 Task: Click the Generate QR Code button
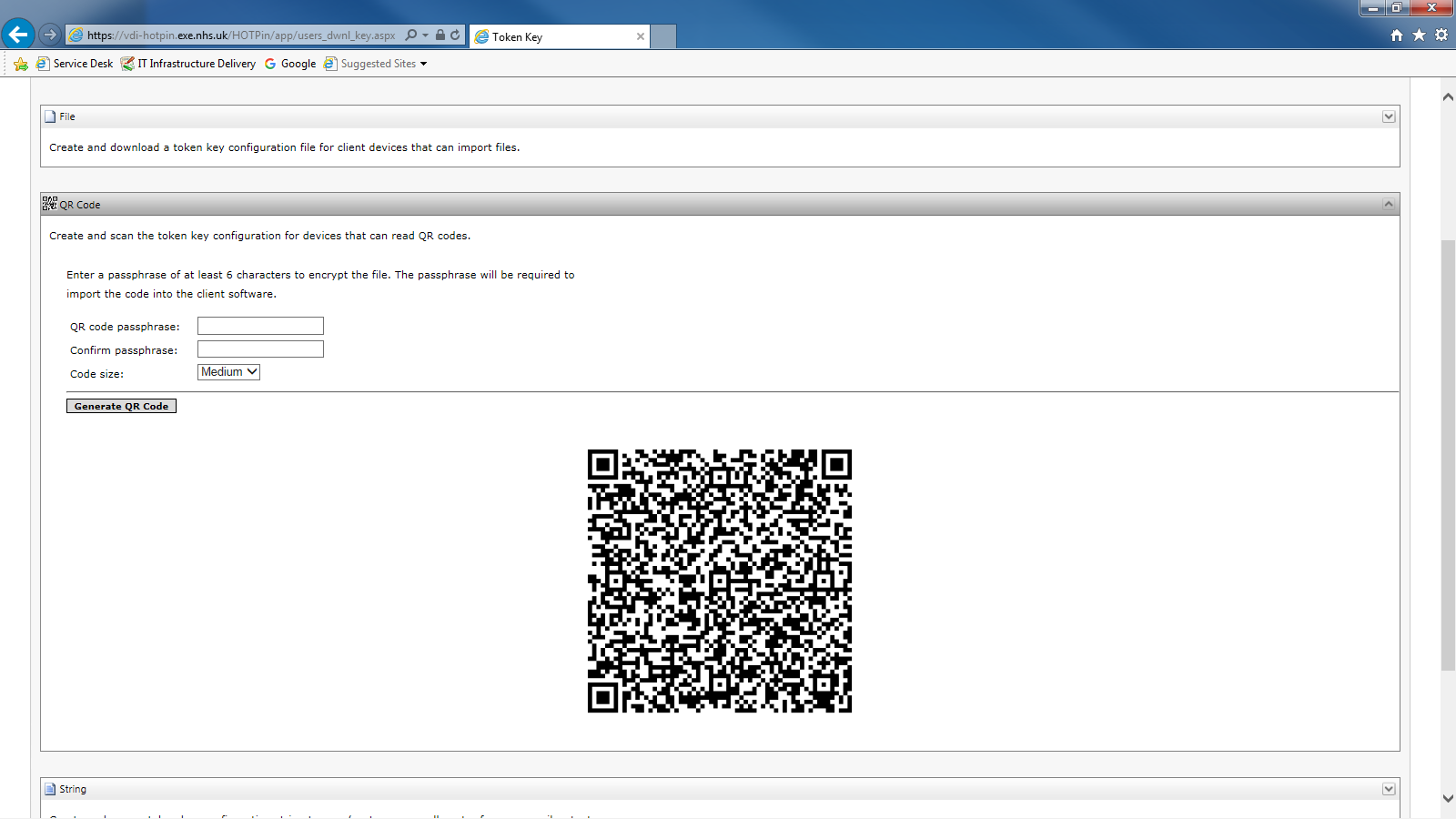pos(121,406)
